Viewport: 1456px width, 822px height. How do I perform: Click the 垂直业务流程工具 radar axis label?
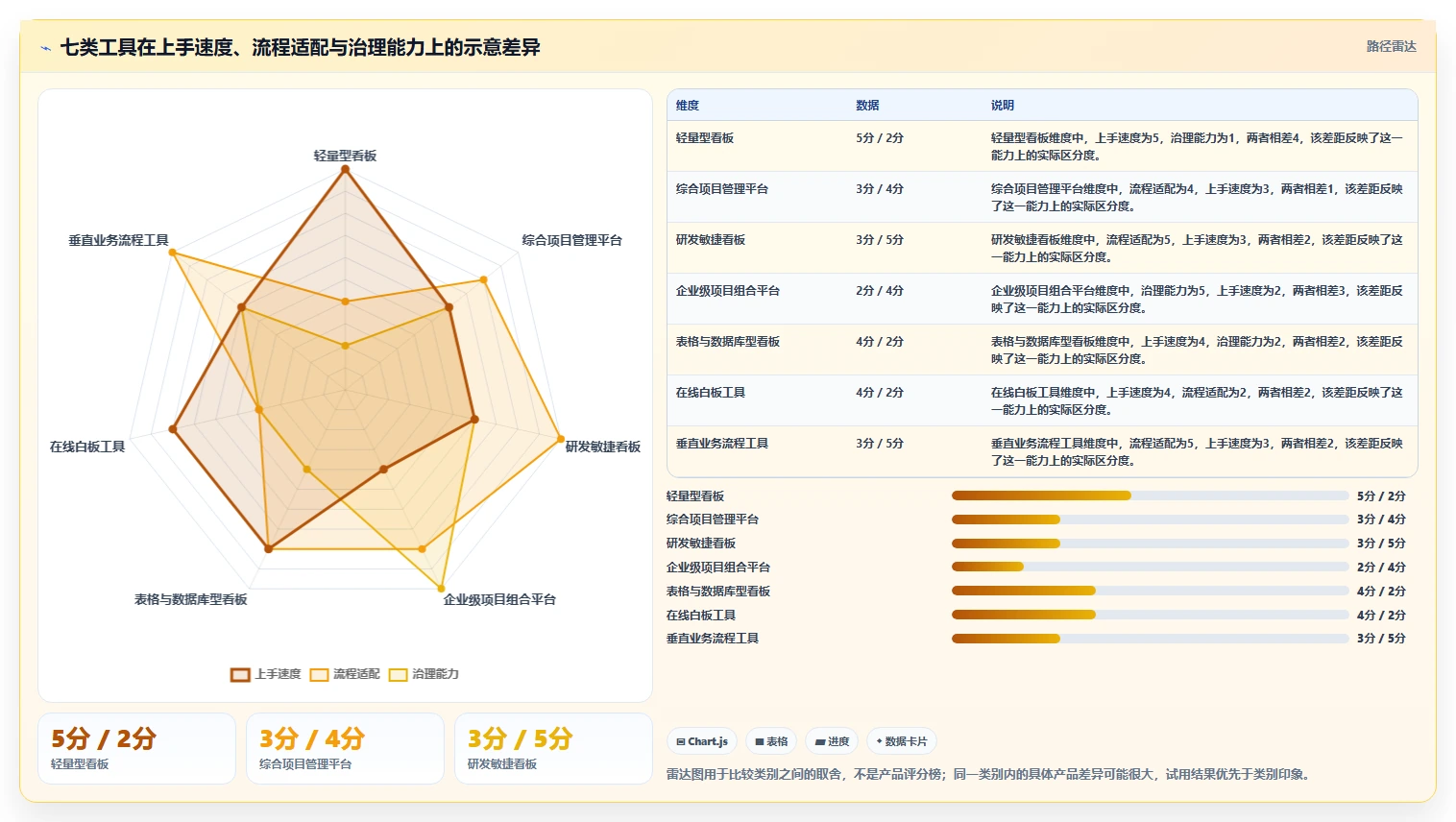click(118, 240)
